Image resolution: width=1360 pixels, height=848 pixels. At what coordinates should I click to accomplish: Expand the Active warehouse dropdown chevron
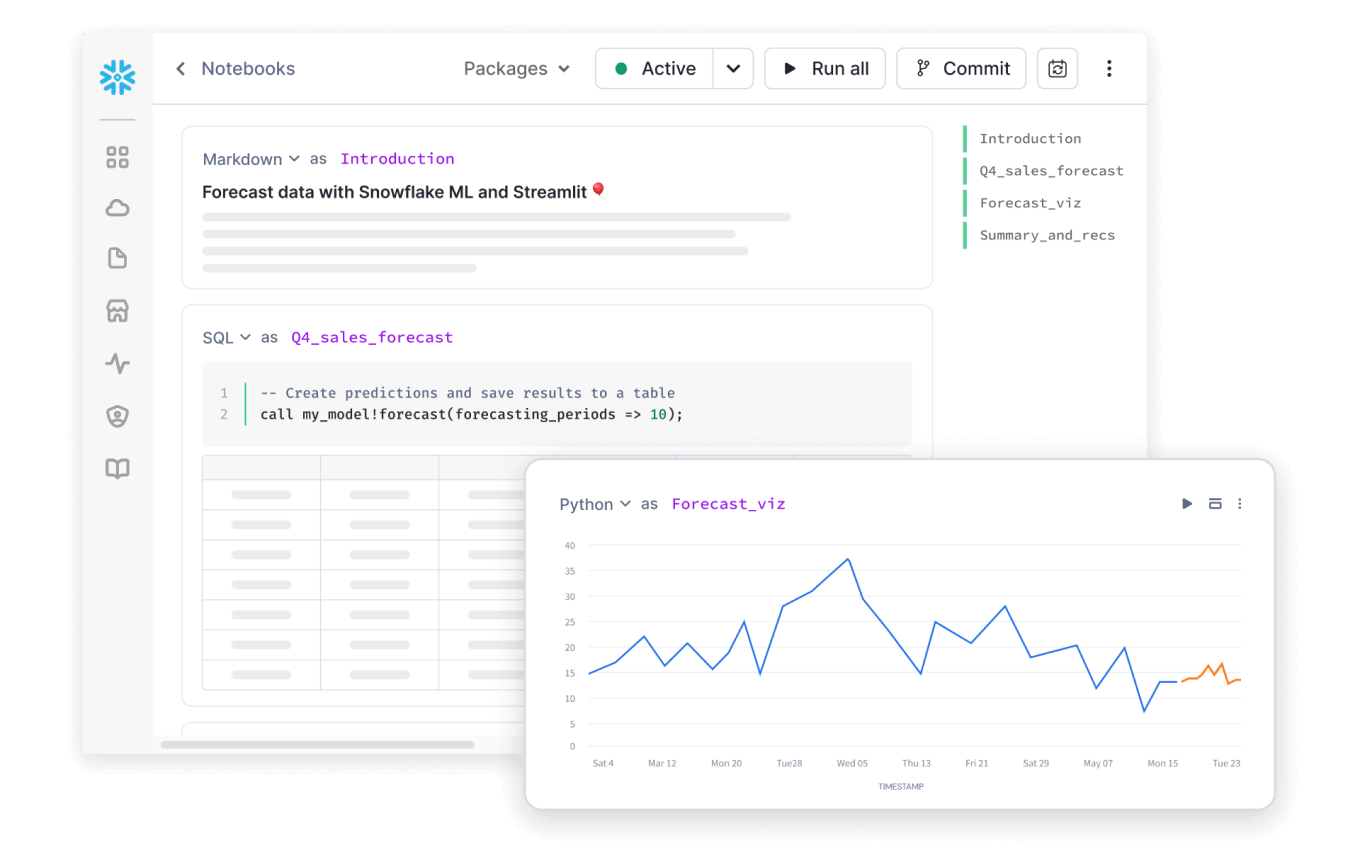click(x=734, y=68)
